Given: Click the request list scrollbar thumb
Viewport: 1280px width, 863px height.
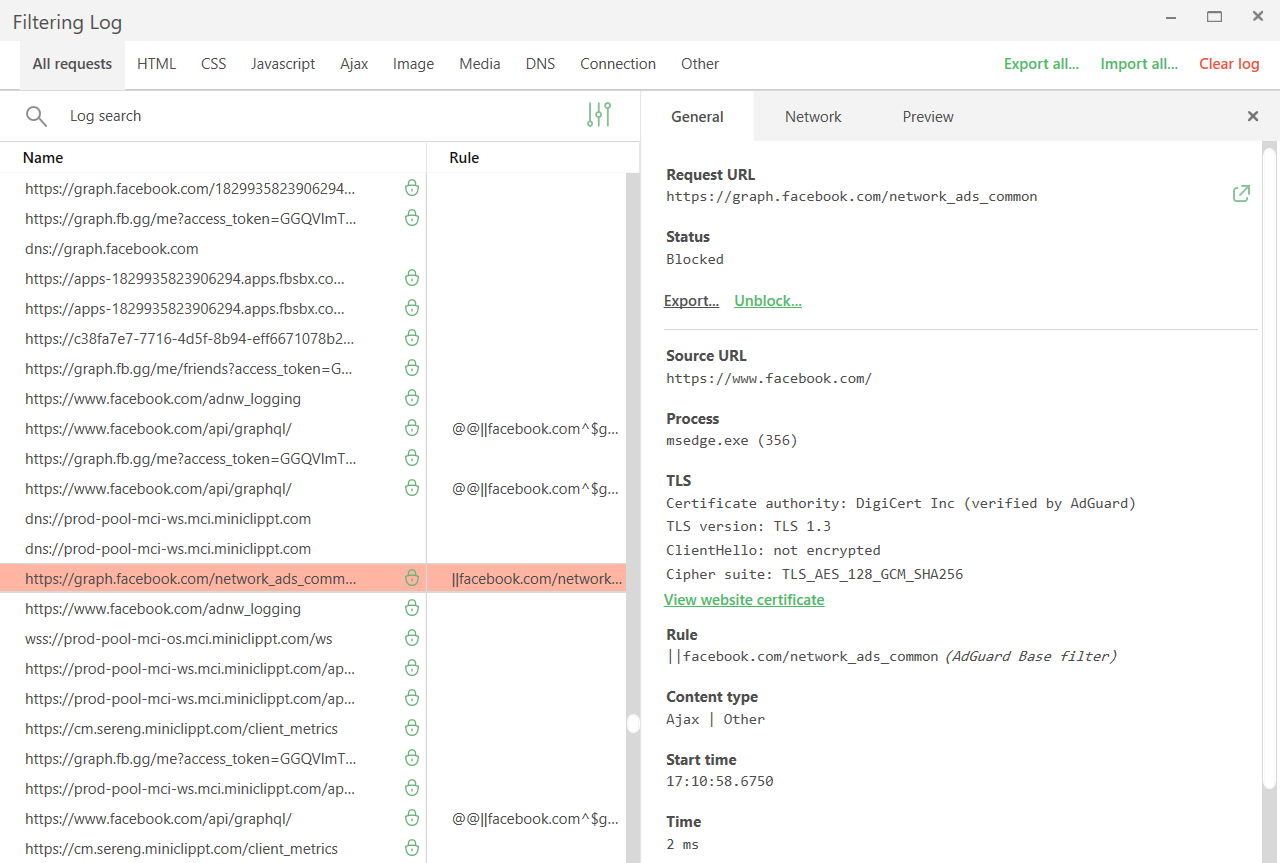Looking at the screenshot, I should point(633,723).
